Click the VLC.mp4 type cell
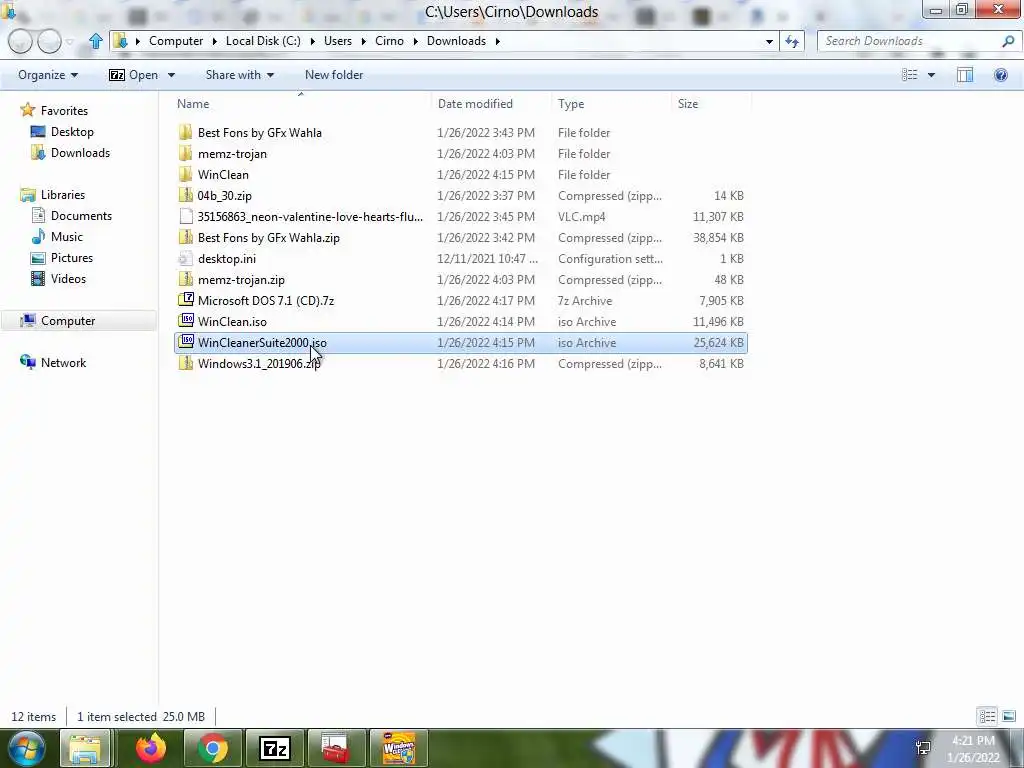The width and height of the screenshot is (1024, 768). (582, 217)
